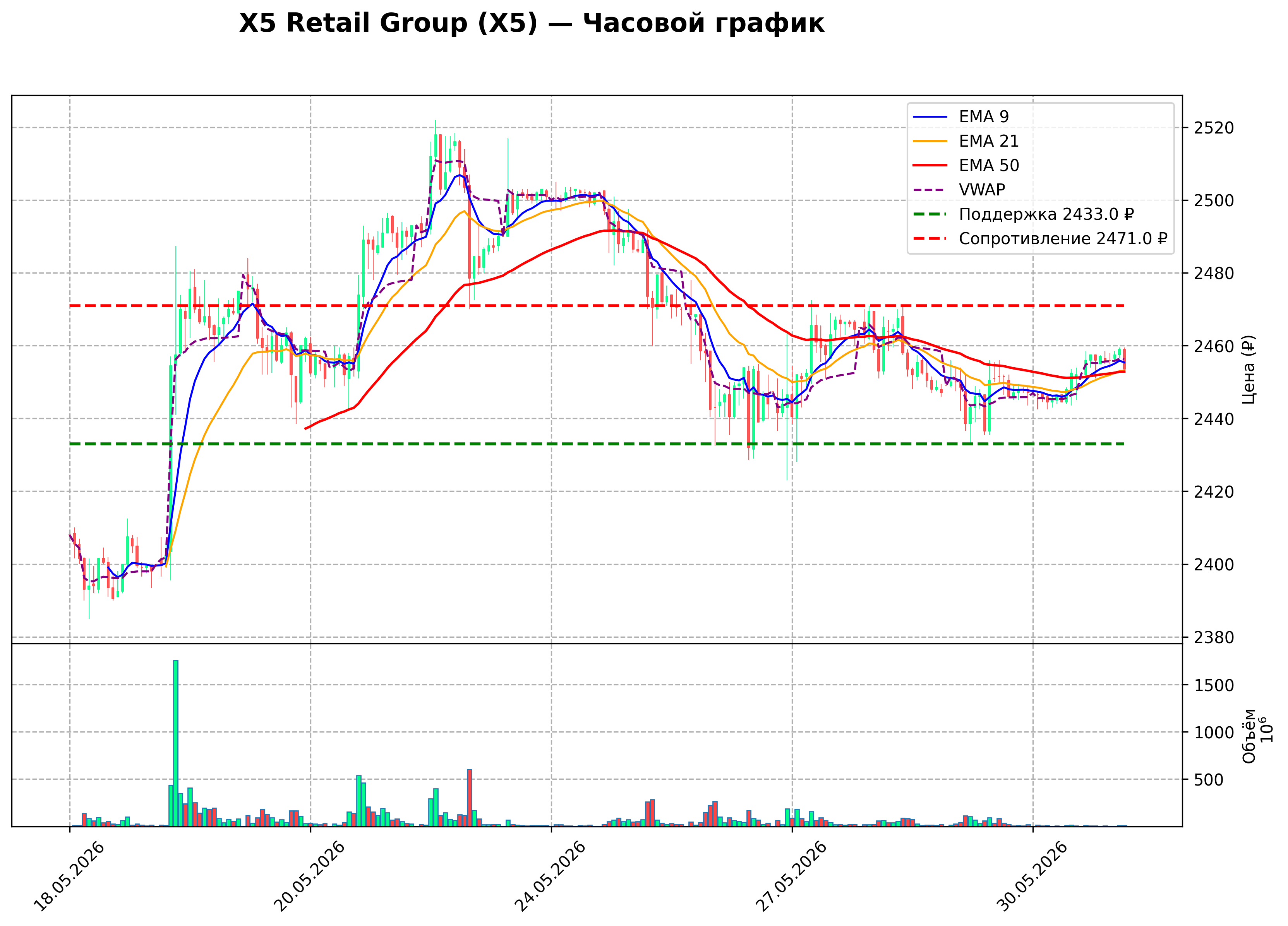Select the "VWAP" legend entry

[x=982, y=190]
